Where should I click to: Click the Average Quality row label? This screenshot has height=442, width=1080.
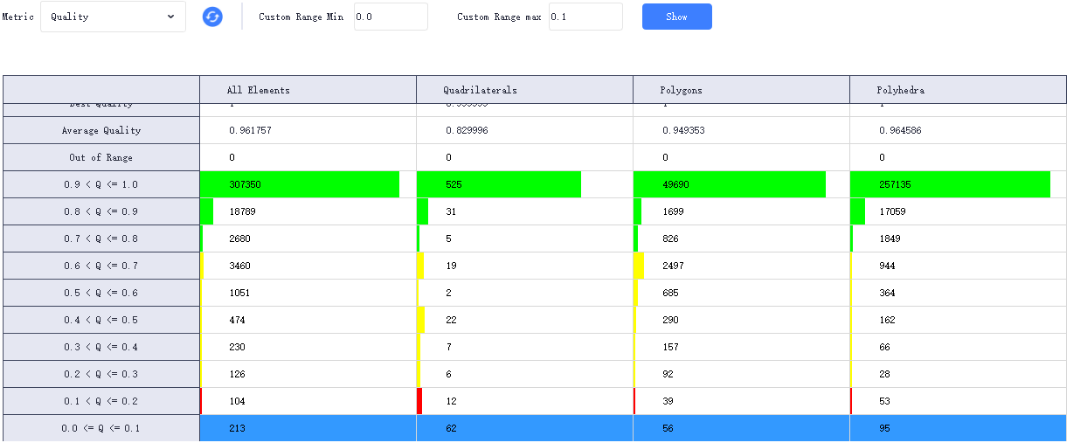click(x=101, y=130)
